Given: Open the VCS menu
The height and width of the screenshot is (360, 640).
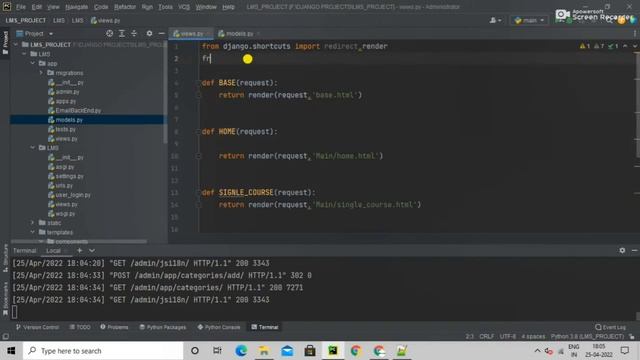Looking at the screenshot, I should click(184, 7).
